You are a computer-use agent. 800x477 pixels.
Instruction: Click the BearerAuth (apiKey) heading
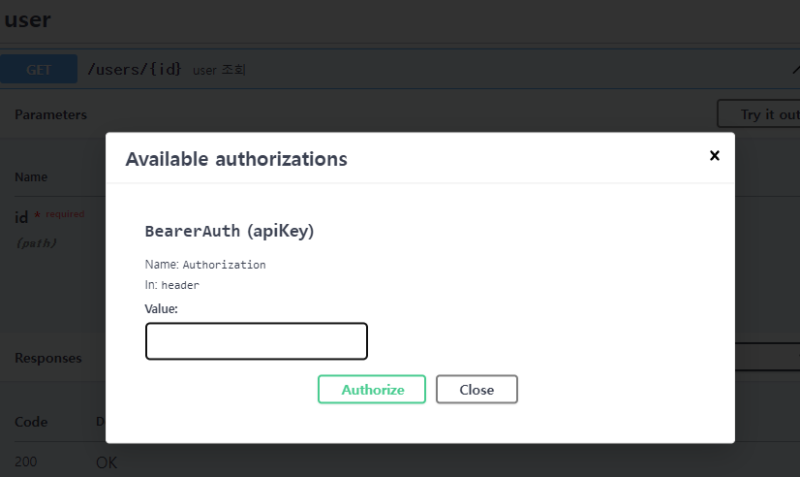pyautogui.click(x=230, y=231)
